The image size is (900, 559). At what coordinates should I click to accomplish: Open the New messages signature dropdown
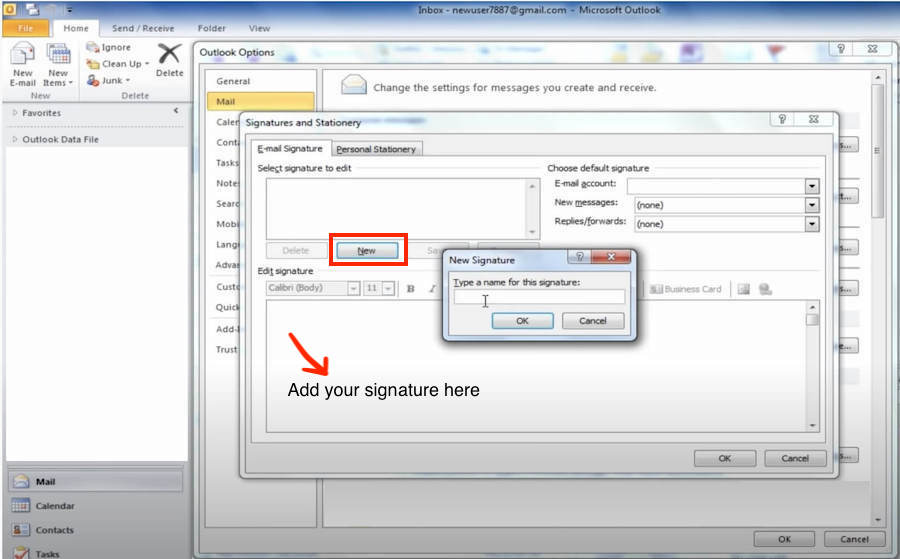coord(811,205)
